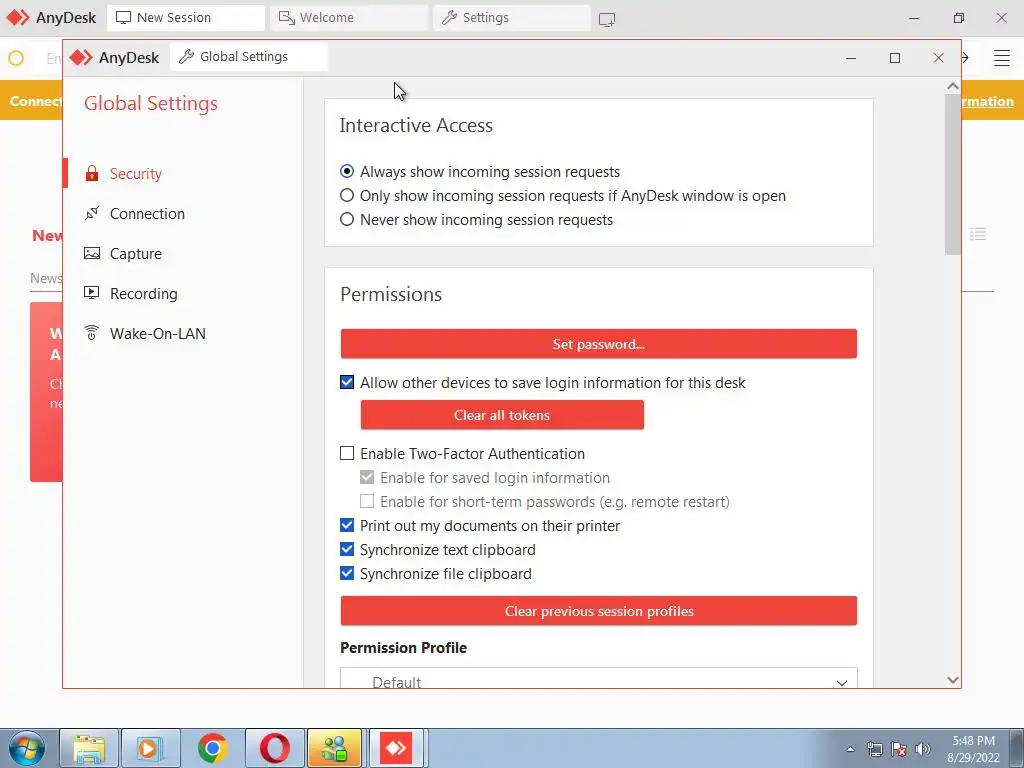Click the Wake-On-LAN wireless icon in sidebar

[91, 333]
